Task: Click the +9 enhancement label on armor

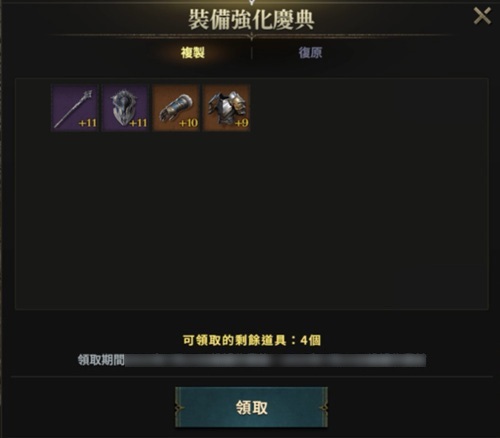Action: tap(242, 123)
